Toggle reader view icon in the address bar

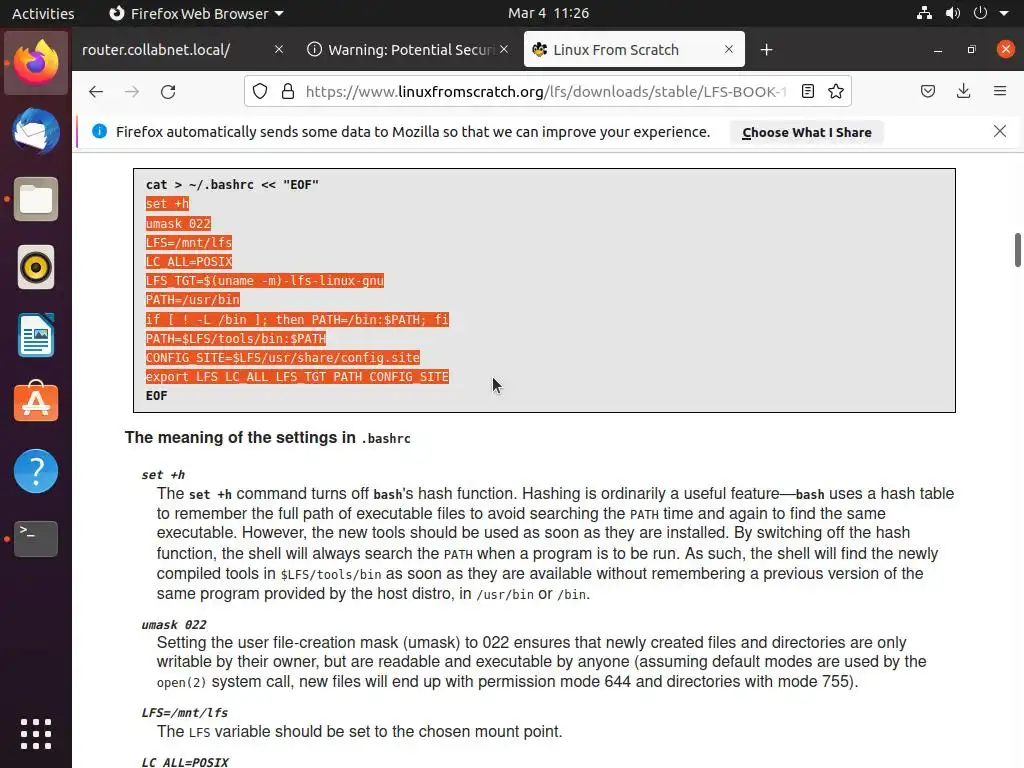tap(808, 91)
